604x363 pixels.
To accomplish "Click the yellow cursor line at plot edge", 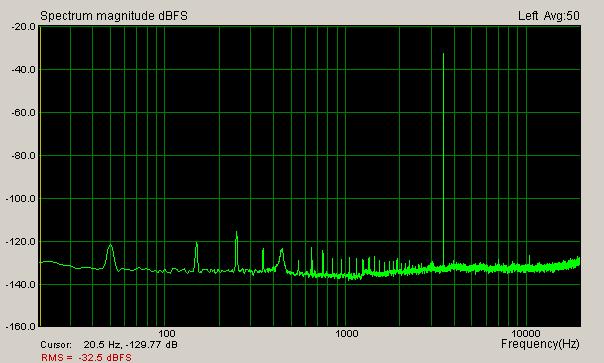I will (x=40, y=176).
